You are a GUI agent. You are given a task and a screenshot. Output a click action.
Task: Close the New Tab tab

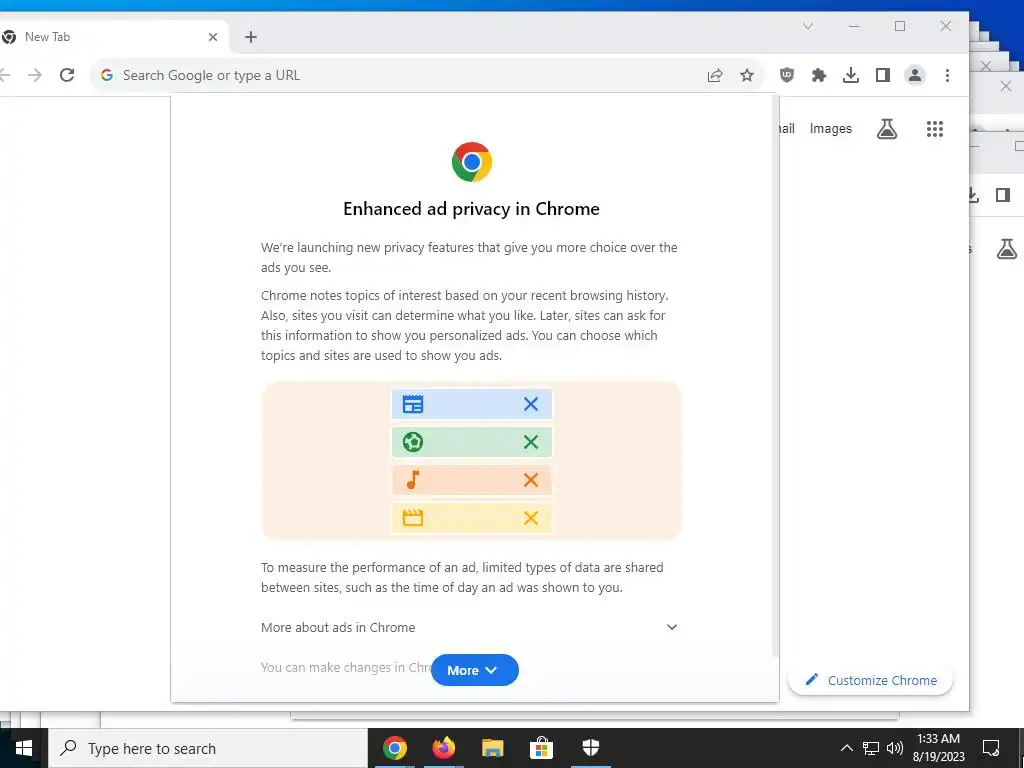[213, 37]
